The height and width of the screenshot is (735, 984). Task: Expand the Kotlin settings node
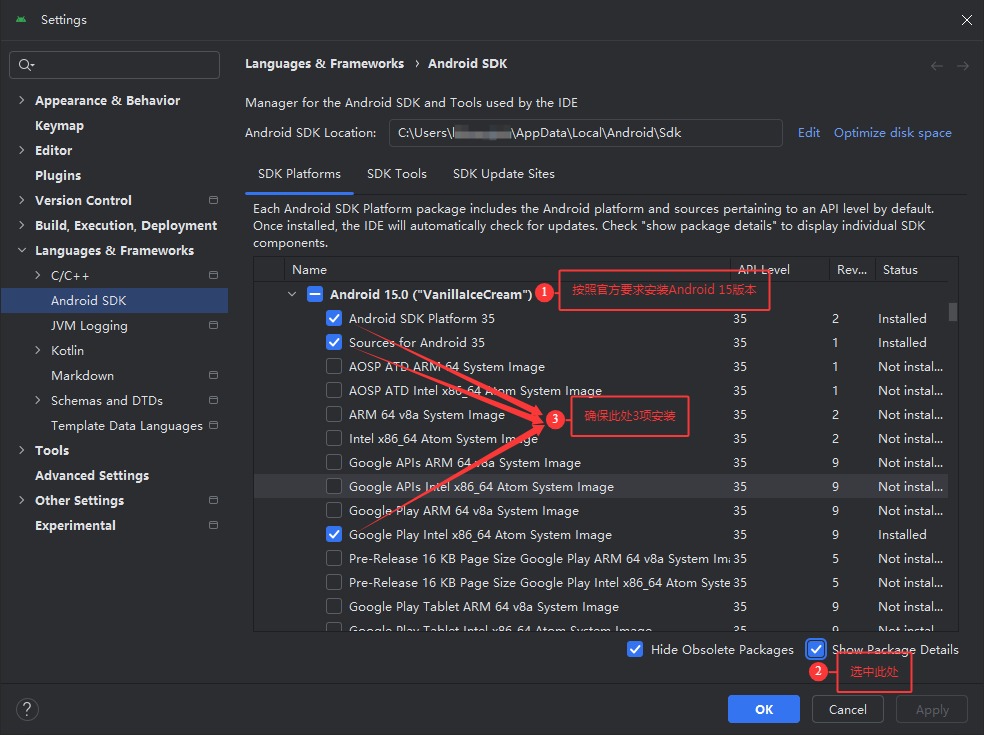click(x=38, y=350)
